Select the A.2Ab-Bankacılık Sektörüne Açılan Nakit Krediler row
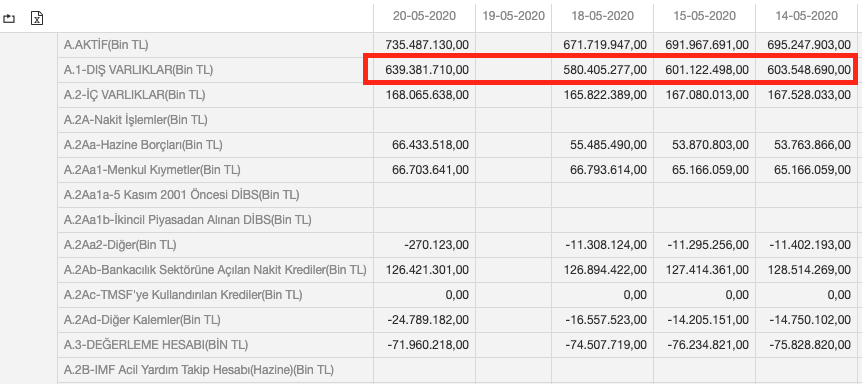This screenshot has width=862, height=388. pos(459,270)
